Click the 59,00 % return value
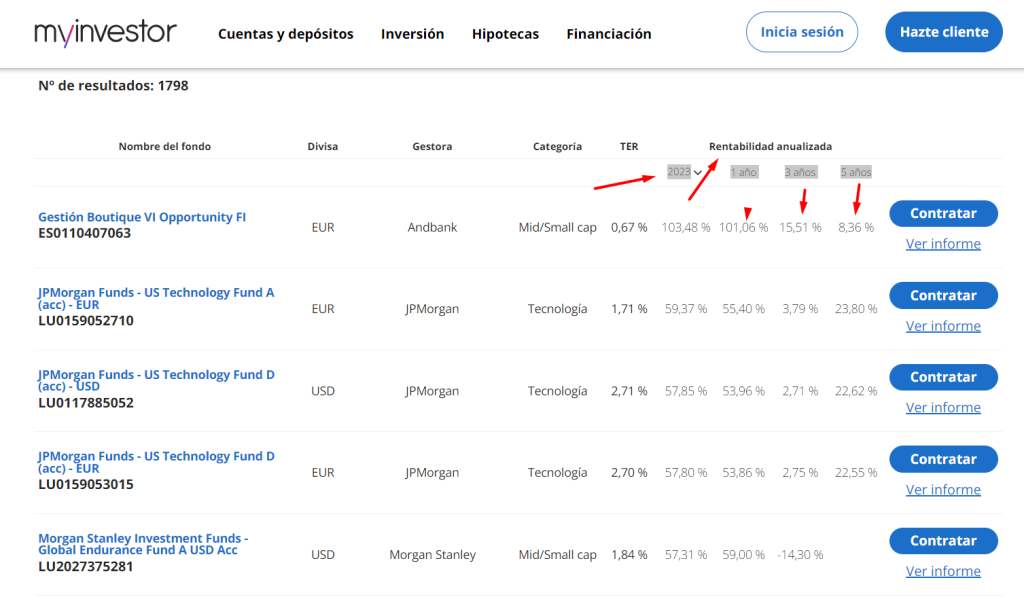The width and height of the screenshot is (1024, 597). click(743, 555)
